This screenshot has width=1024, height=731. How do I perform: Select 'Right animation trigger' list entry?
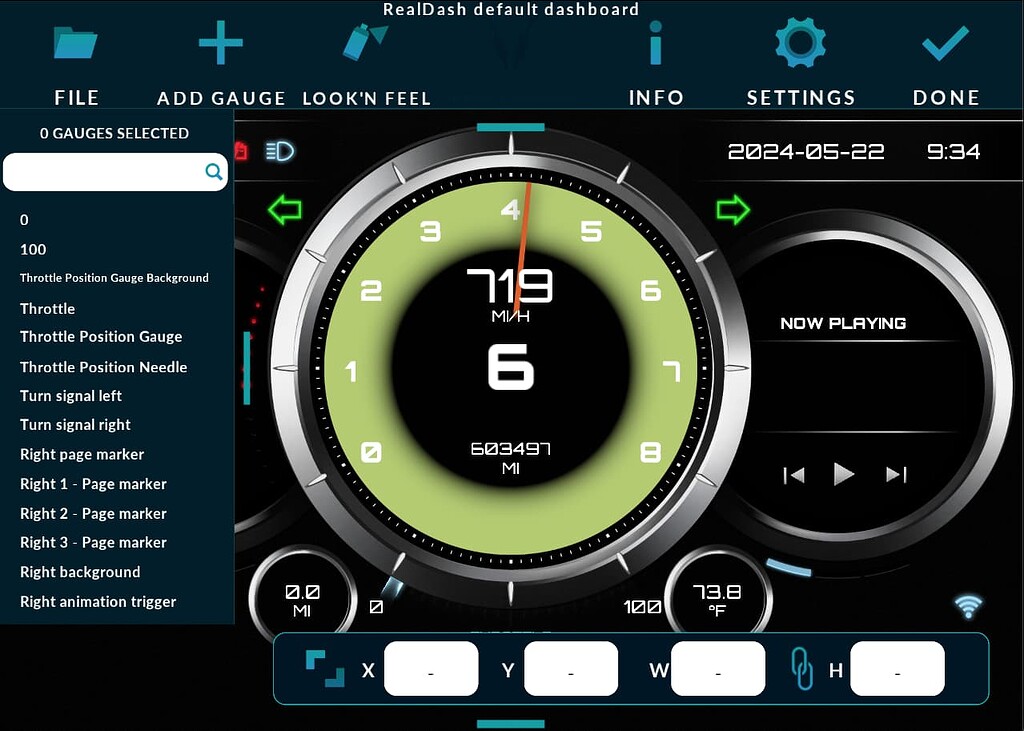(97, 601)
